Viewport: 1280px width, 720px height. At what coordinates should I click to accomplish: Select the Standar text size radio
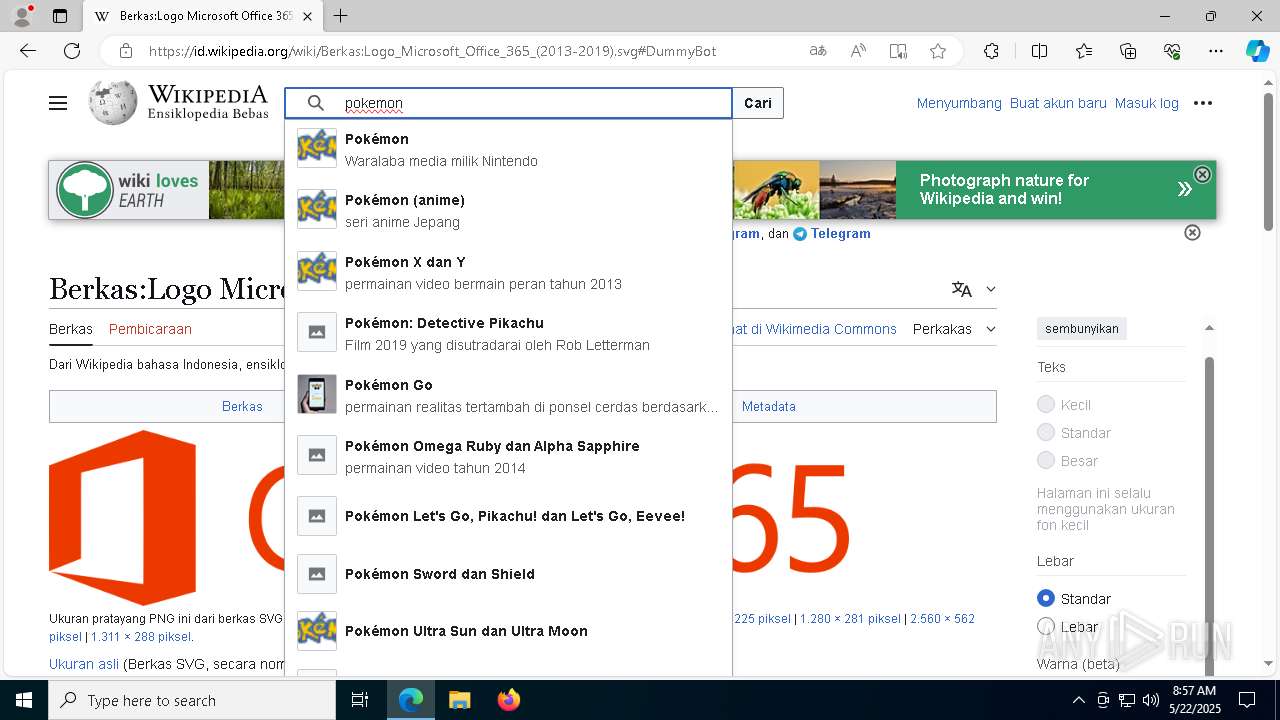[x=1046, y=432]
